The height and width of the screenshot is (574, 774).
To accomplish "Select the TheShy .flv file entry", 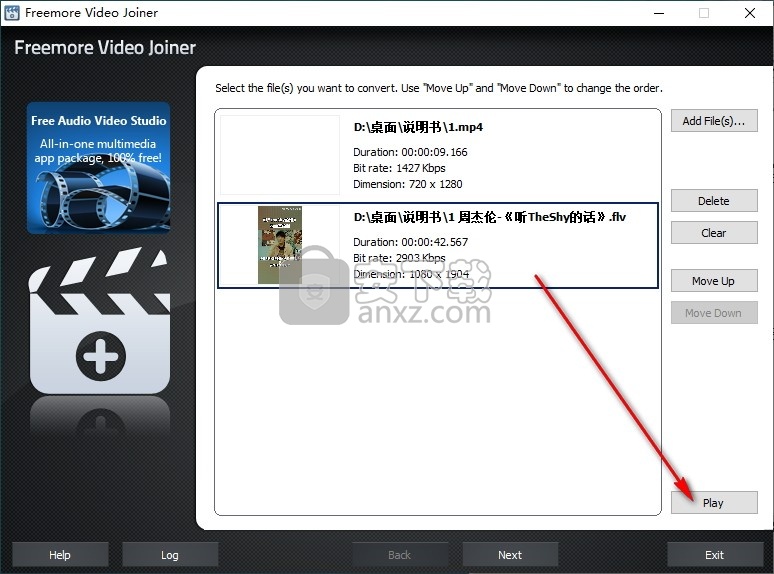I will pos(438,245).
